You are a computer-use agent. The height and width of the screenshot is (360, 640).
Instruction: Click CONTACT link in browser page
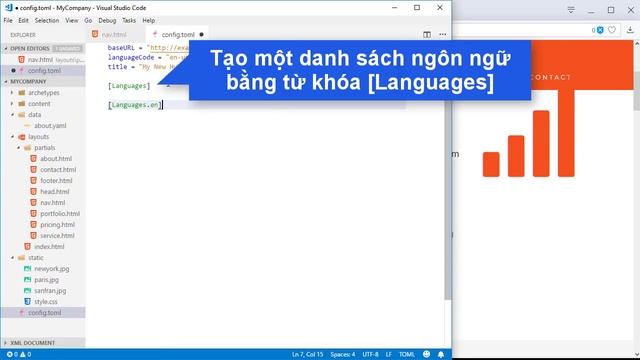point(551,77)
